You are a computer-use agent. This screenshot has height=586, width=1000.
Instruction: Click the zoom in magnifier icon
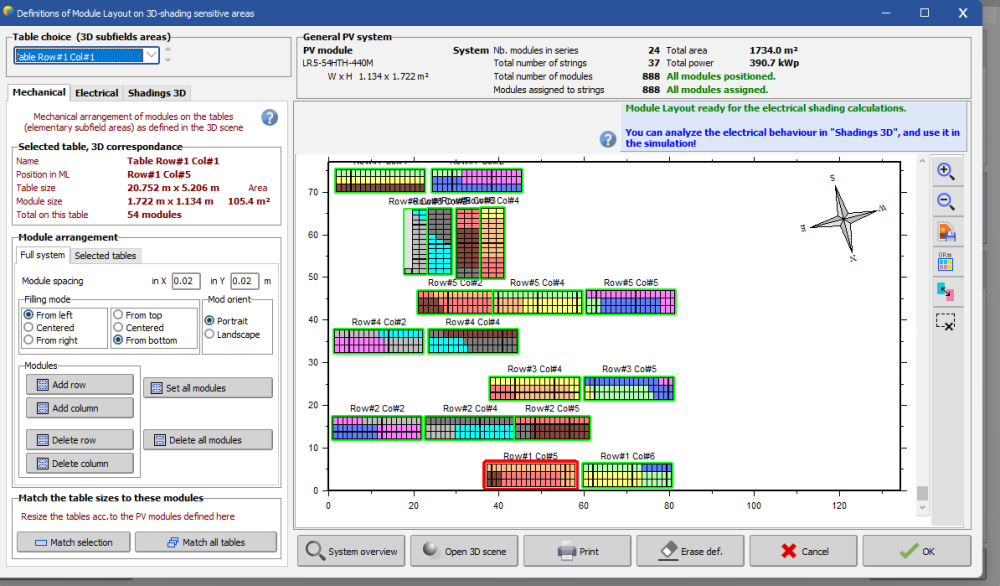[x=945, y=171]
